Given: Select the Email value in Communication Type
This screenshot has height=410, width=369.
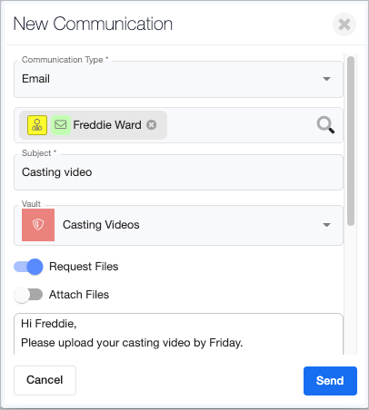Looking at the screenshot, I should click(x=36, y=79).
